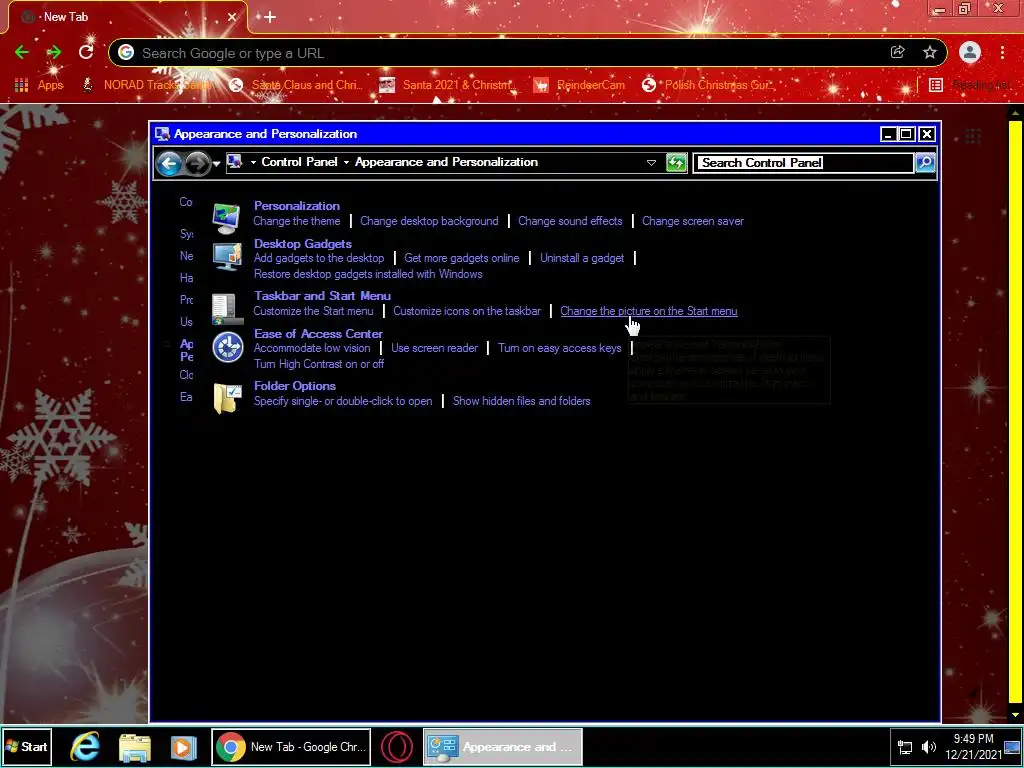The image size is (1024, 768).
Task: Open Polish Christmas Gui... bookmark
Action: point(707,85)
